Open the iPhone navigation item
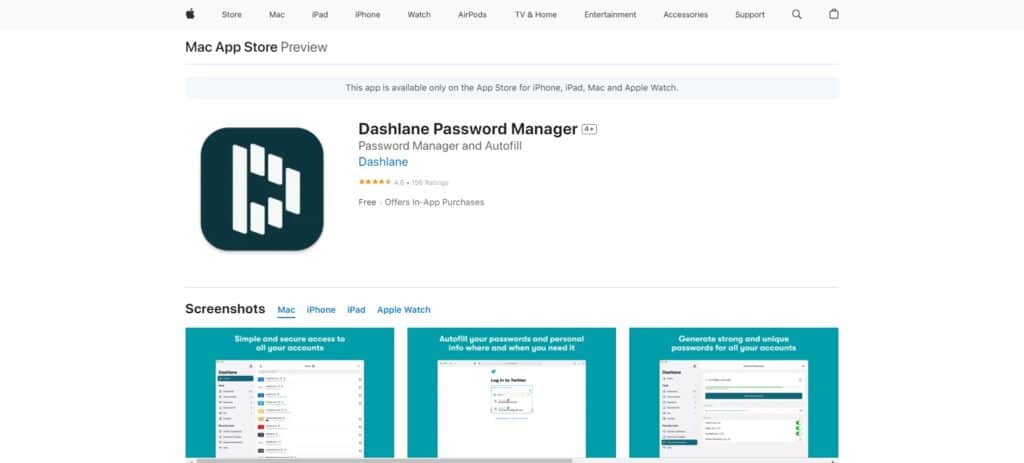Viewport: 1024px width, 463px height. (x=368, y=14)
